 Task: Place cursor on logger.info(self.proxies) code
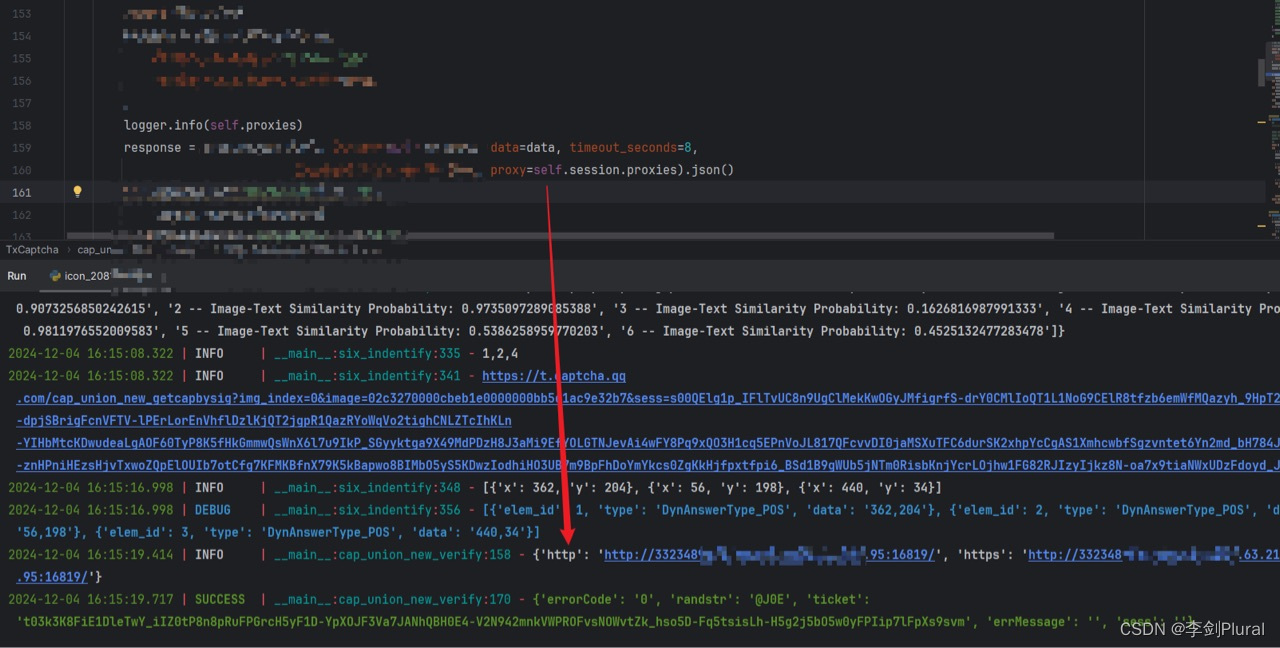tap(213, 126)
